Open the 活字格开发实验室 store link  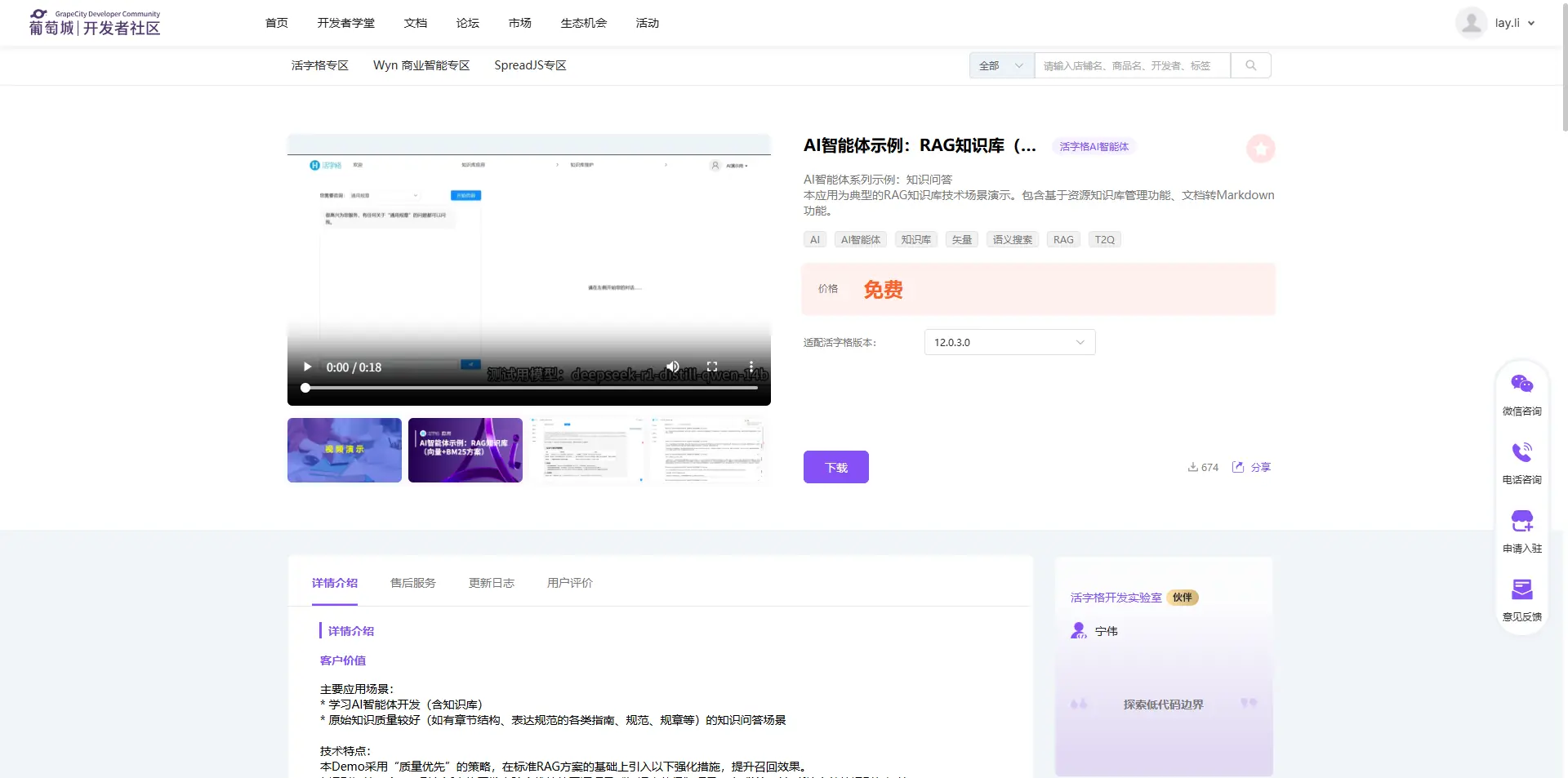pos(1116,598)
